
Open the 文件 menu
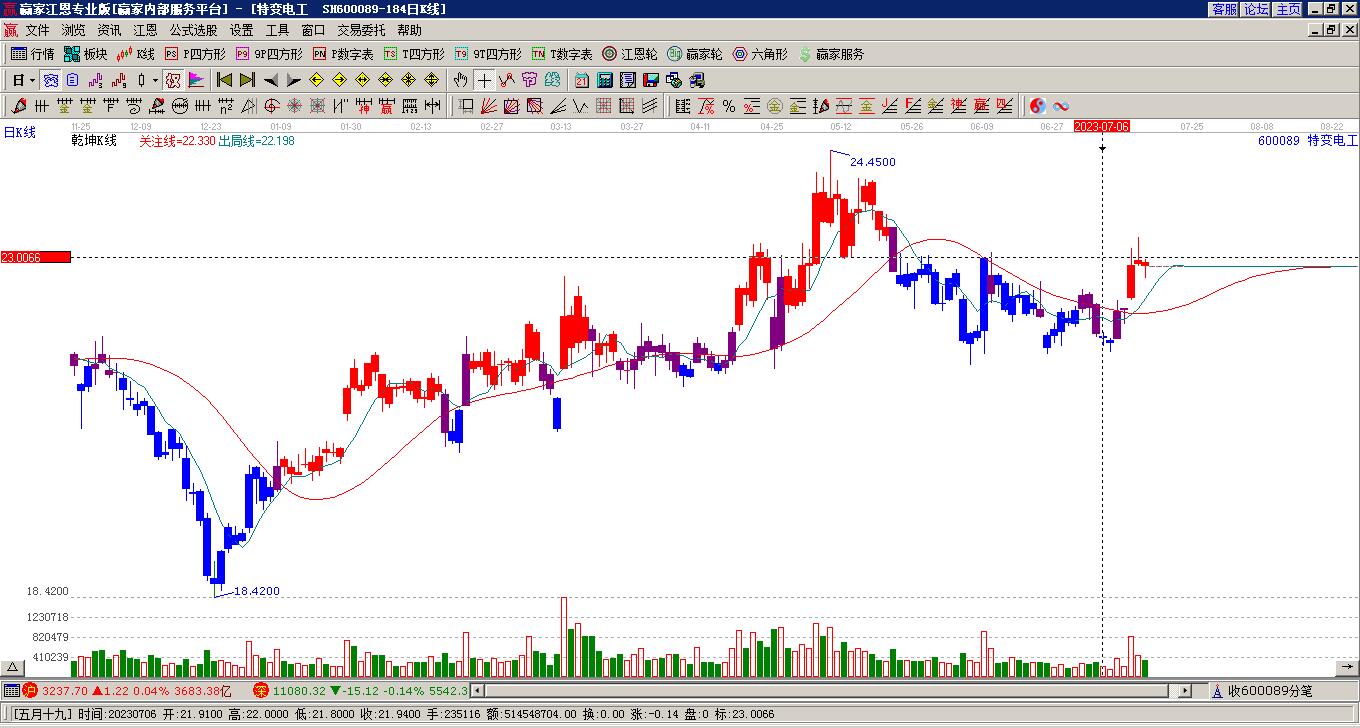[x=37, y=31]
